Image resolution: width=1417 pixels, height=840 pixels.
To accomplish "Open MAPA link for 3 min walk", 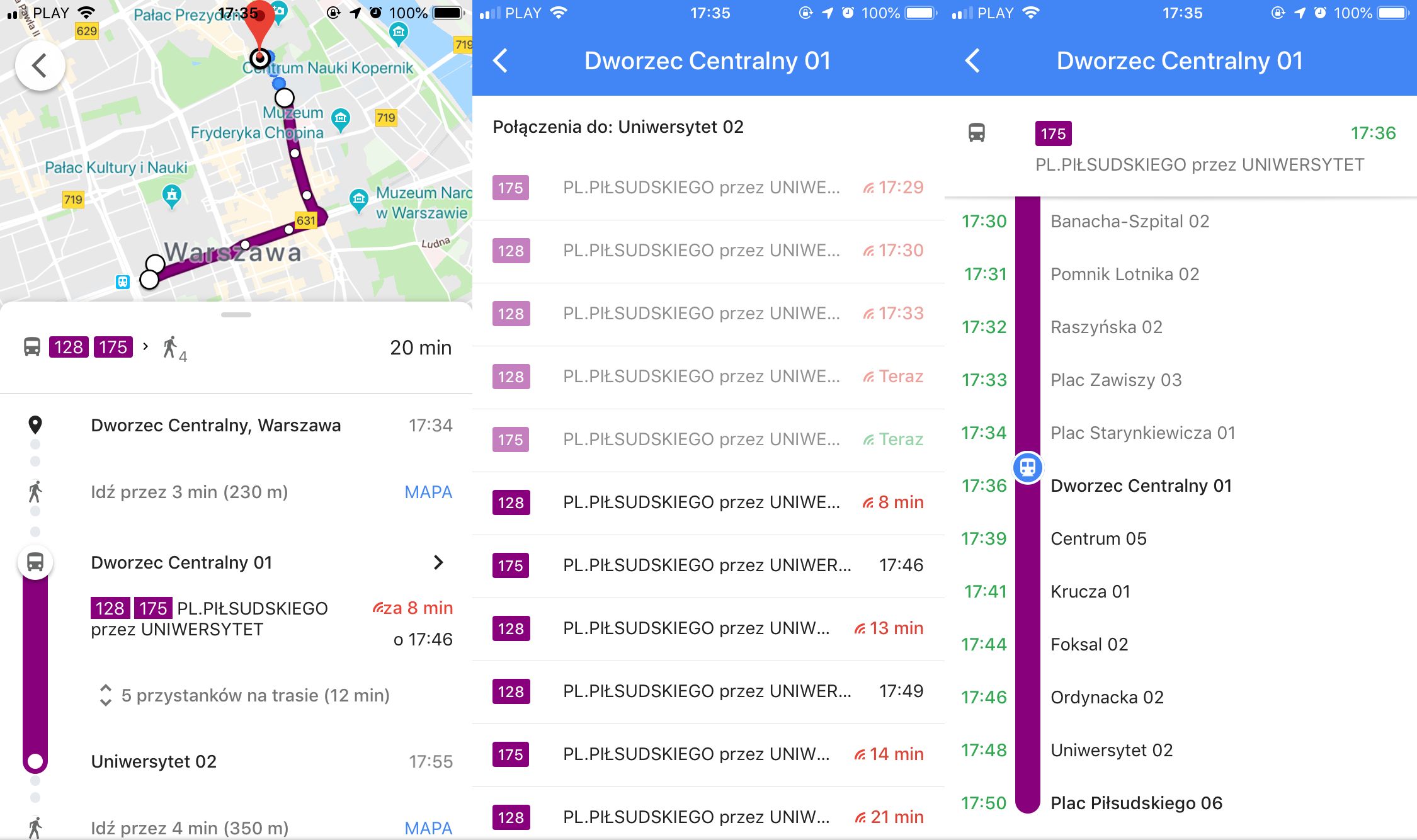I will click(x=428, y=492).
